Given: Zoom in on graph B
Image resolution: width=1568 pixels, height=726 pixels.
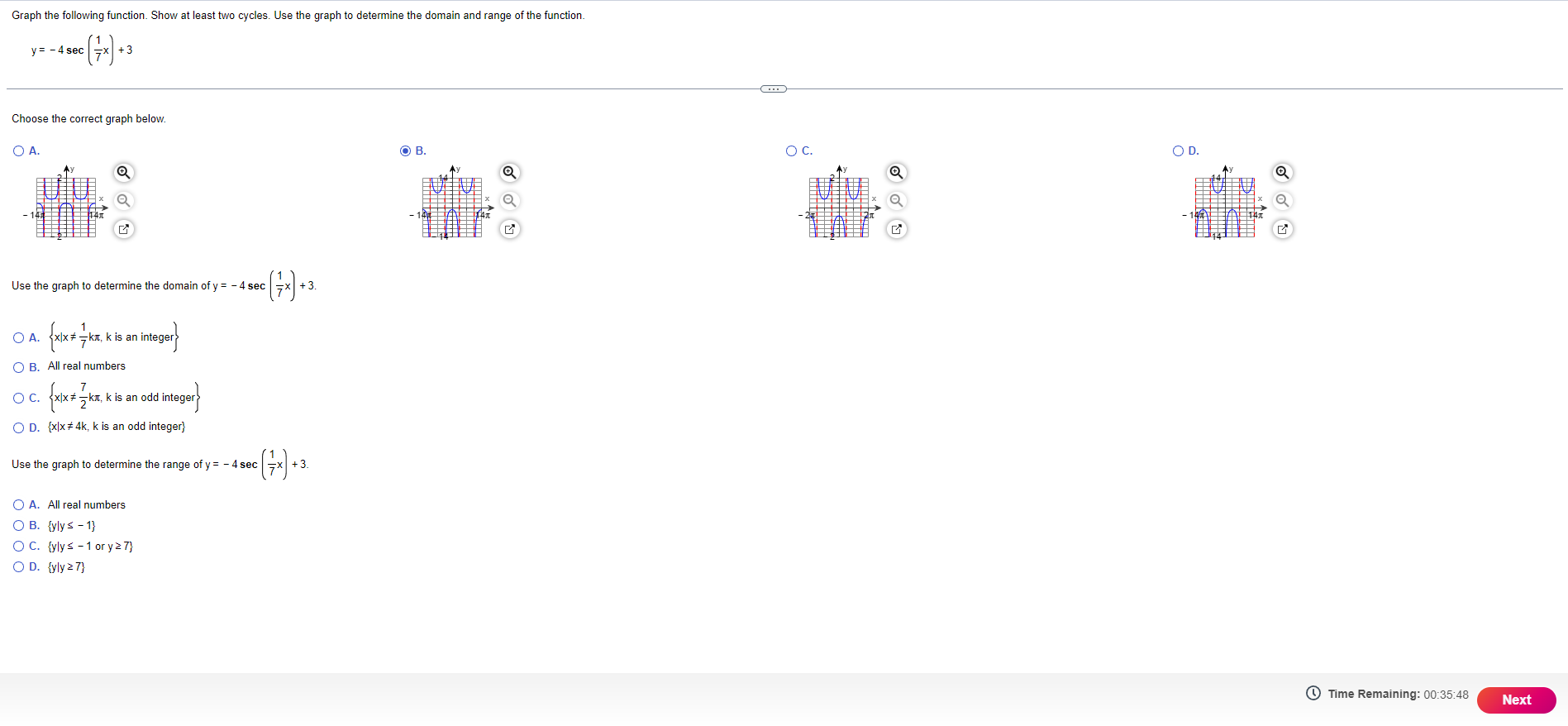Looking at the screenshot, I should (x=510, y=172).
